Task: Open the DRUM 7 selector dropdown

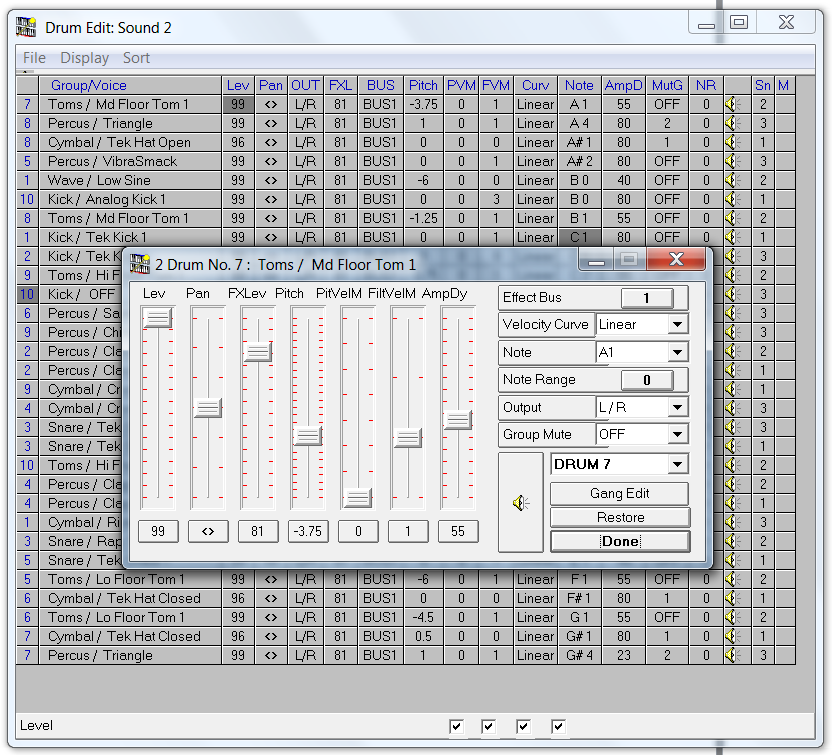Action: [x=678, y=464]
